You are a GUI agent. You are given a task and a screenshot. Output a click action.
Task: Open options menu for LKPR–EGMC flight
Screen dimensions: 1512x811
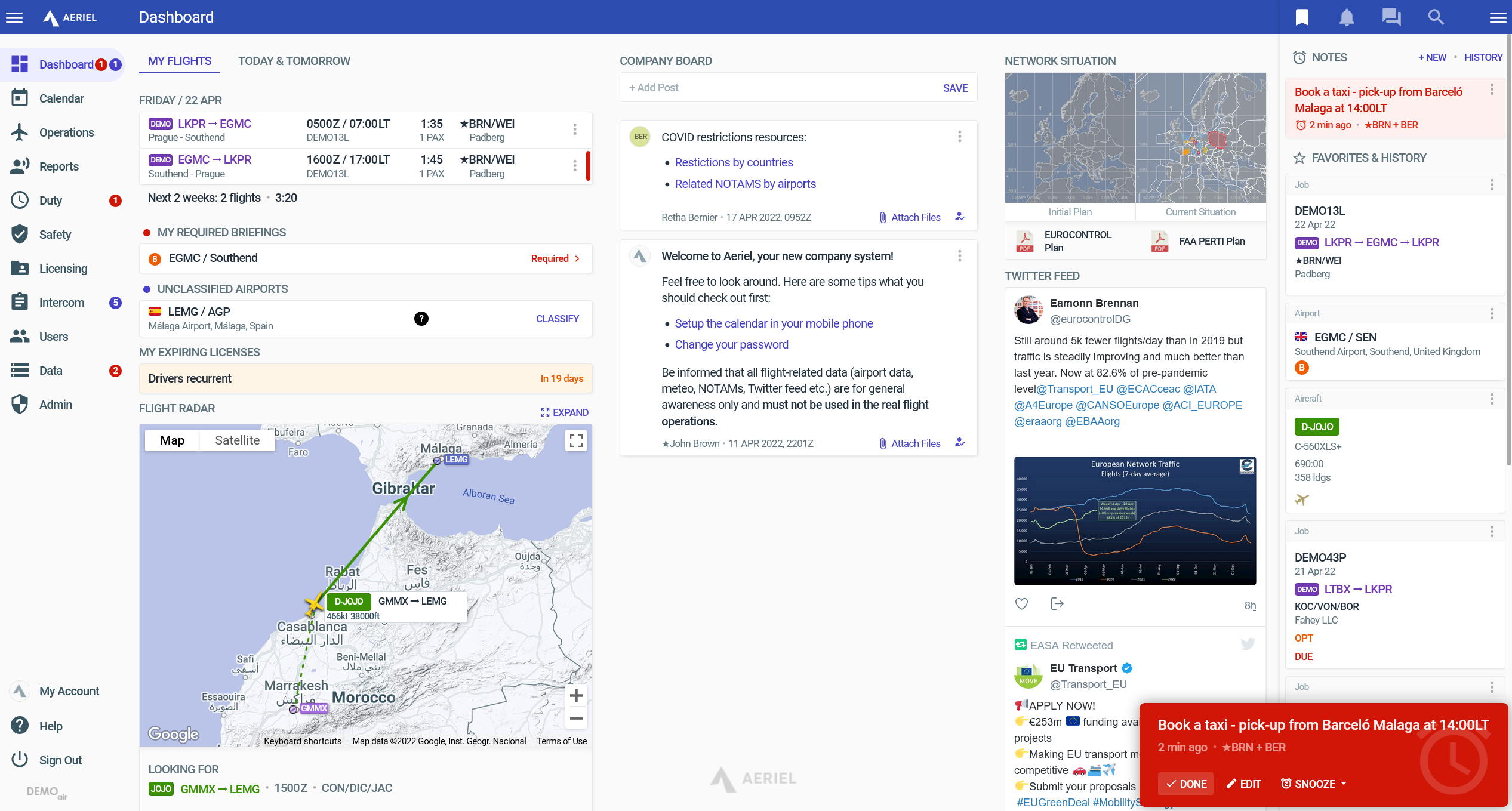[x=574, y=129]
